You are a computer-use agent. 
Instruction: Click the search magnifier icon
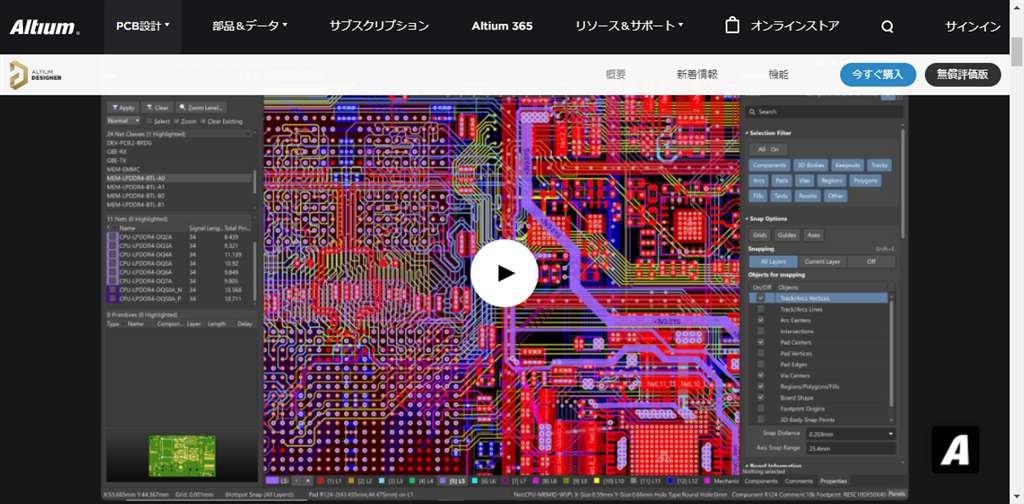887,27
